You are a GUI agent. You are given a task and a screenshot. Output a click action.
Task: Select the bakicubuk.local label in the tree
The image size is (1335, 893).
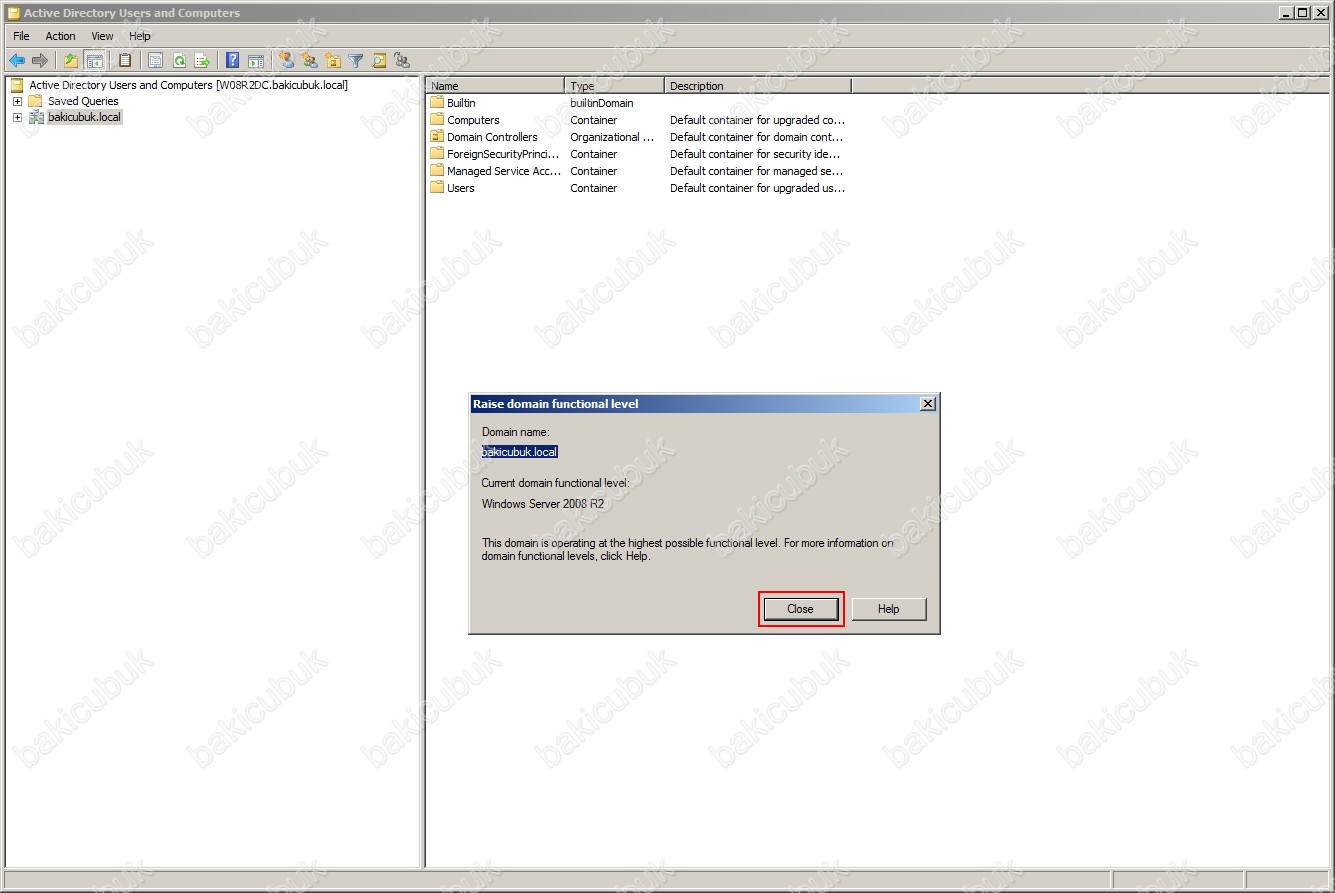(x=84, y=117)
